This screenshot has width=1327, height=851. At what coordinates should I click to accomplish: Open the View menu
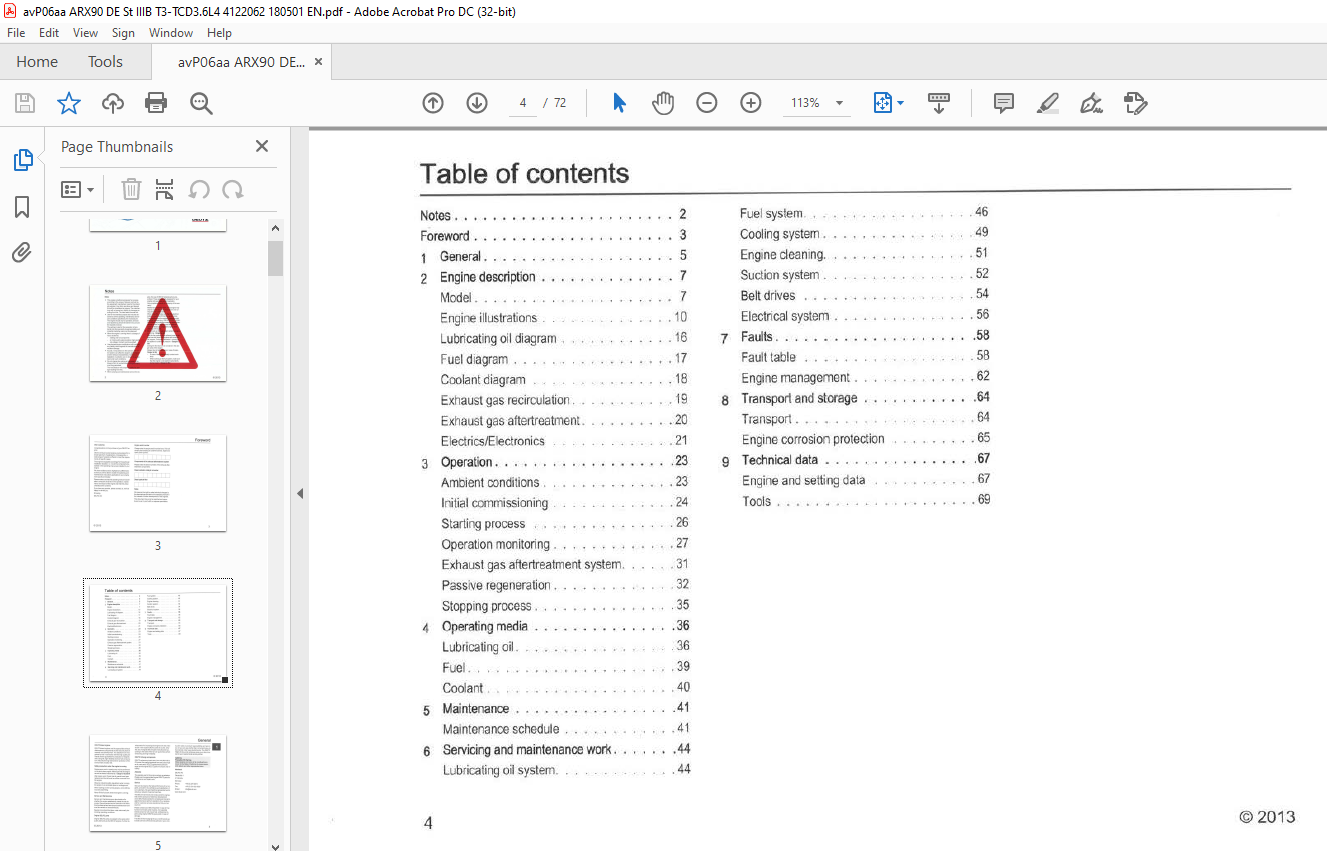tap(85, 33)
